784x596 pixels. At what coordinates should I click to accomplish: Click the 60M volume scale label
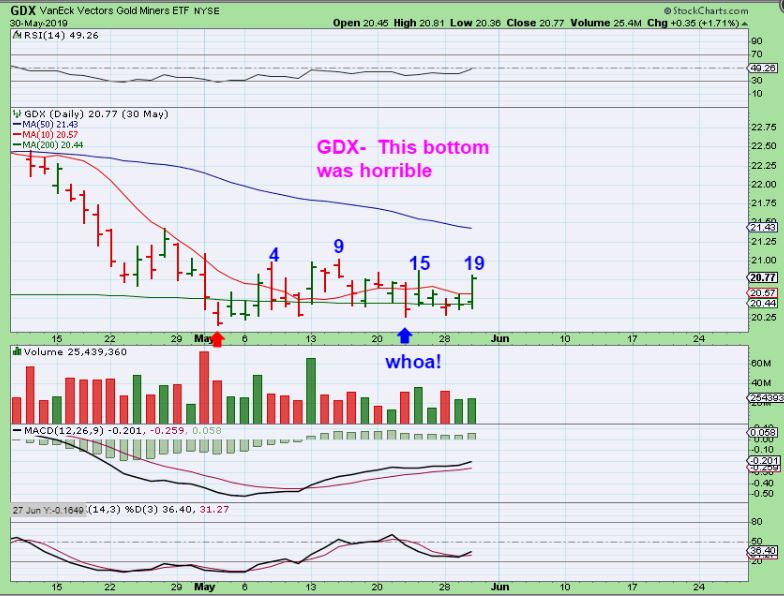760,364
